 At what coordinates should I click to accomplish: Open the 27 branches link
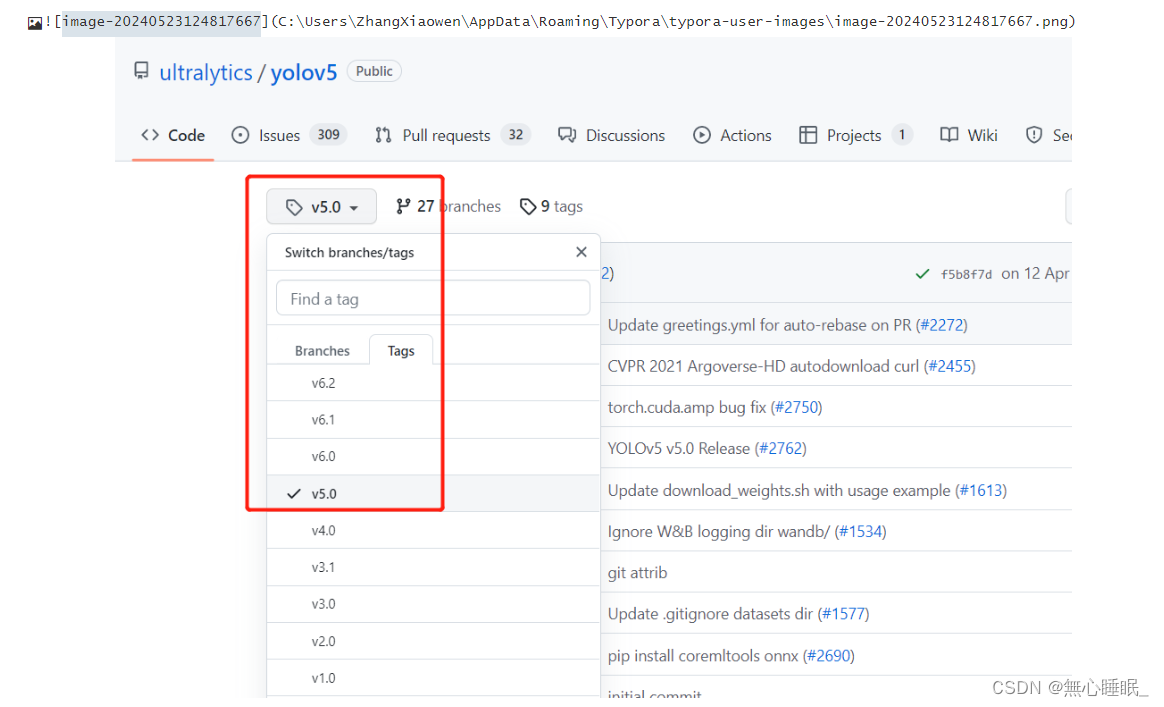point(448,206)
